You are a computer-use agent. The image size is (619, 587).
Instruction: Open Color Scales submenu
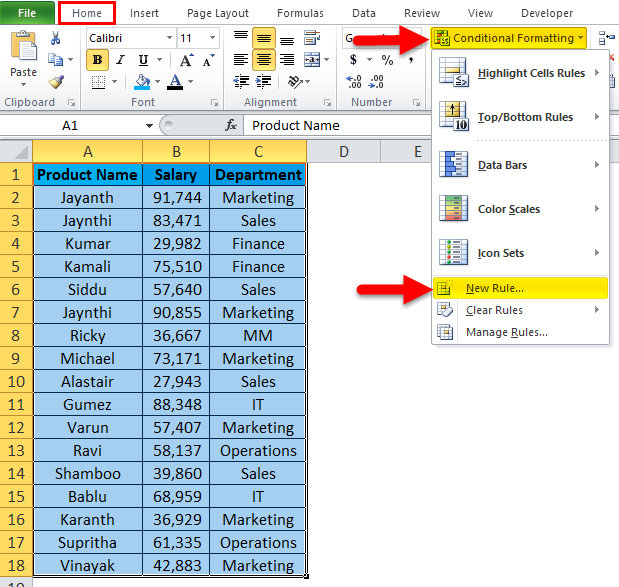tap(520, 208)
